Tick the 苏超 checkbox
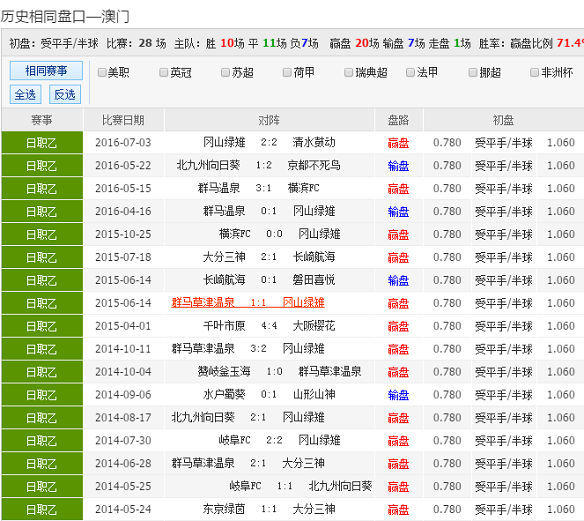The height and width of the screenshot is (521, 584). pyautogui.click(x=225, y=73)
